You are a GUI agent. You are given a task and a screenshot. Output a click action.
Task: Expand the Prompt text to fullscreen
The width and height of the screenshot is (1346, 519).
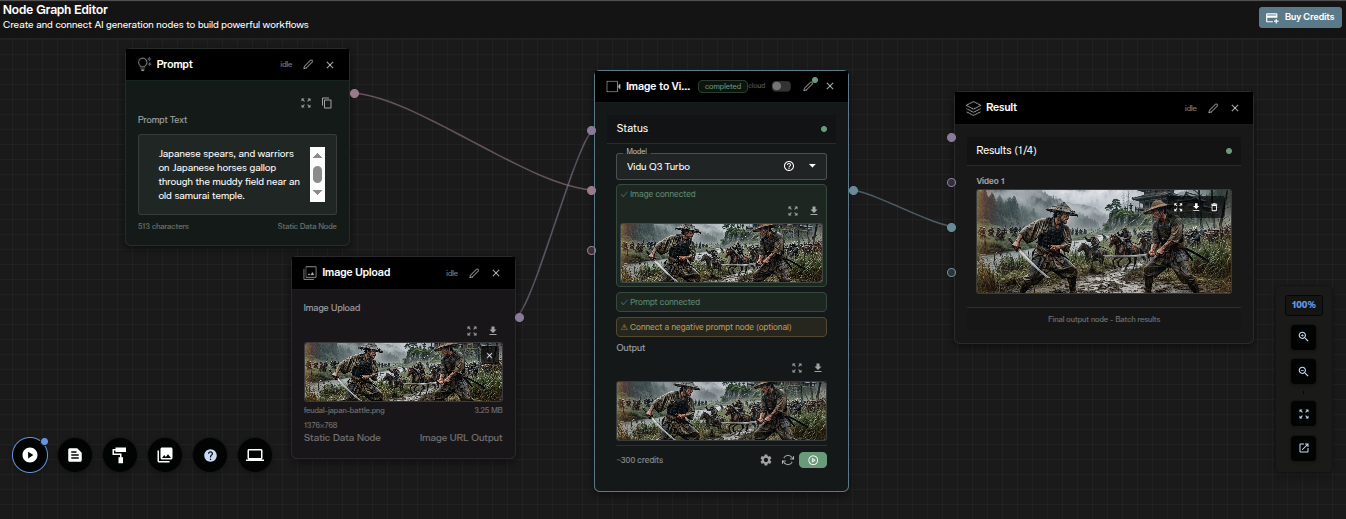pyautogui.click(x=306, y=102)
